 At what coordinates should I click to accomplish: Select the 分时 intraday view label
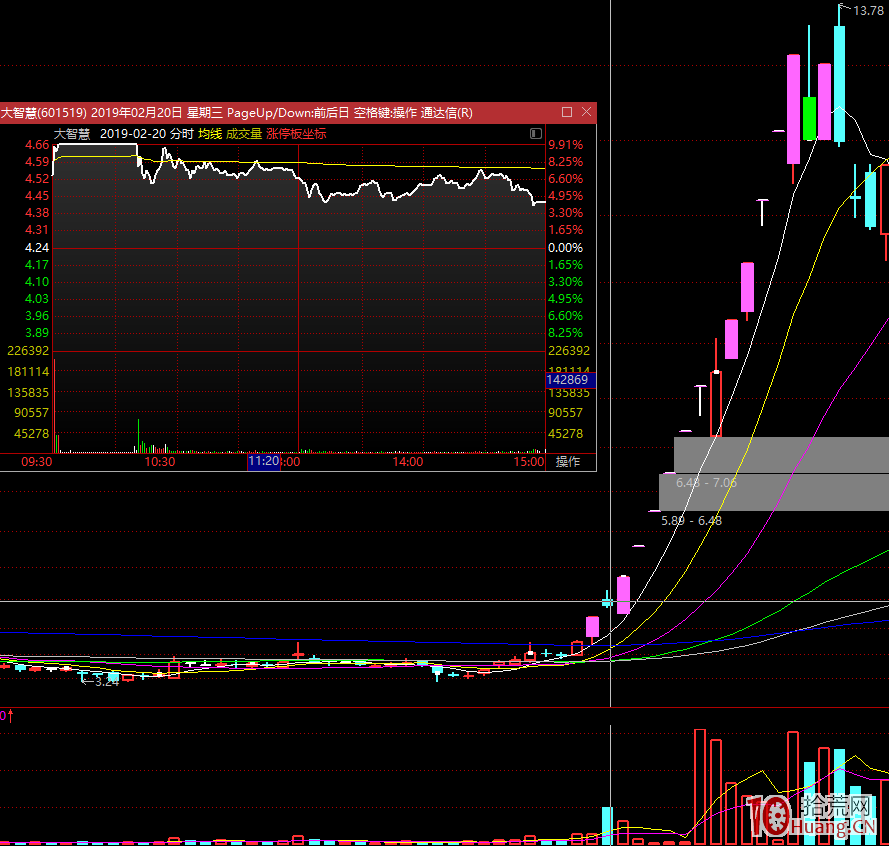click(181, 134)
